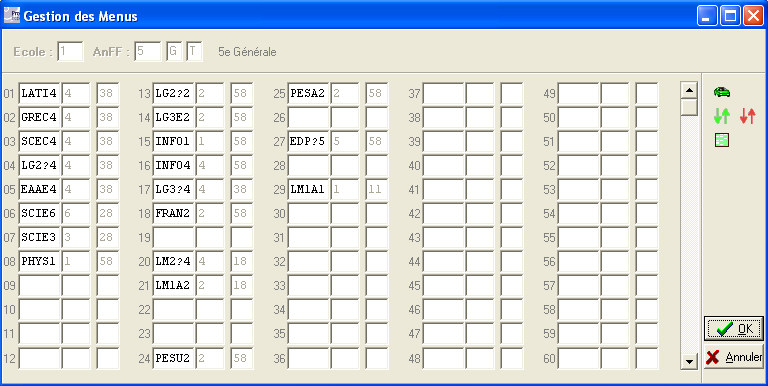Select the FRAN2 field in row 18
The width and height of the screenshot is (768, 386).
pyautogui.click(x=173, y=214)
